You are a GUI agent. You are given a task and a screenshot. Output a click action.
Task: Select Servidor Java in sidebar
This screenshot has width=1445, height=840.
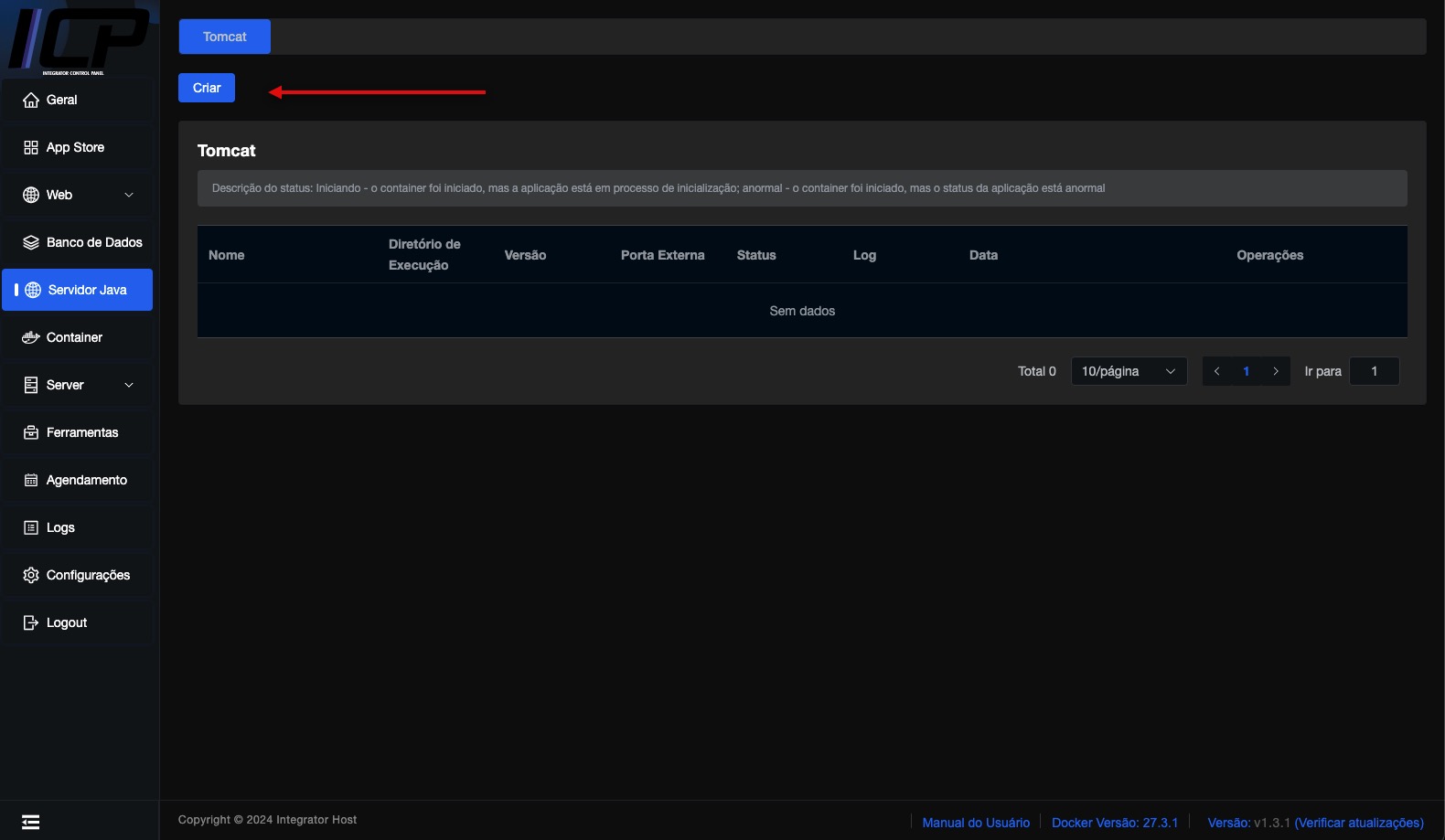click(78, 291)
